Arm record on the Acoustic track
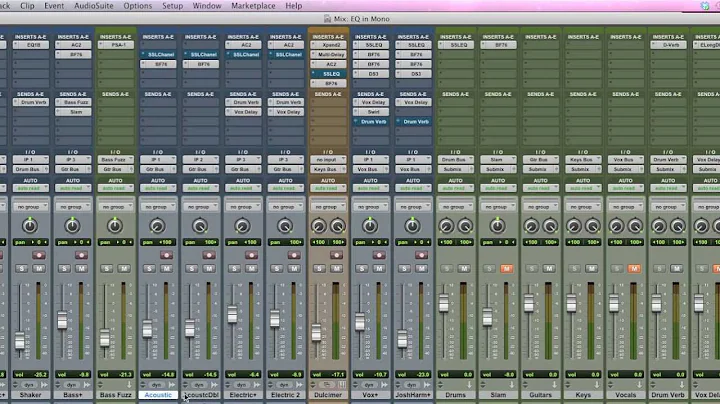The image size is (720, 404). coord(166,255)
